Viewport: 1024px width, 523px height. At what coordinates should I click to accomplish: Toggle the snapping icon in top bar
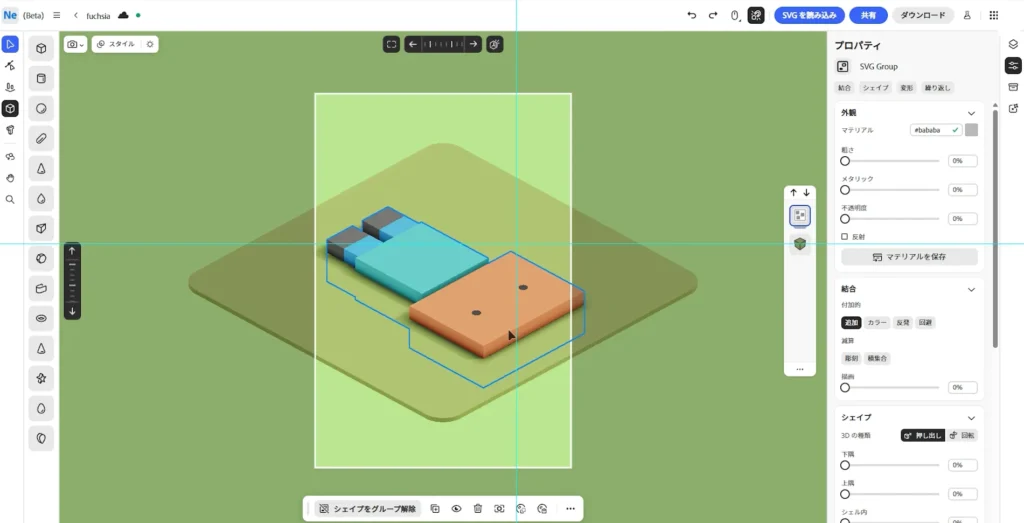tap(756, 15)
